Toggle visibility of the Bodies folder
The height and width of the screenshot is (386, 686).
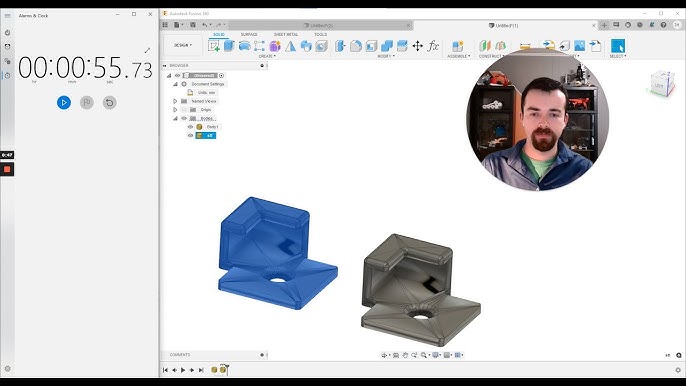click(x=184, y=118)
